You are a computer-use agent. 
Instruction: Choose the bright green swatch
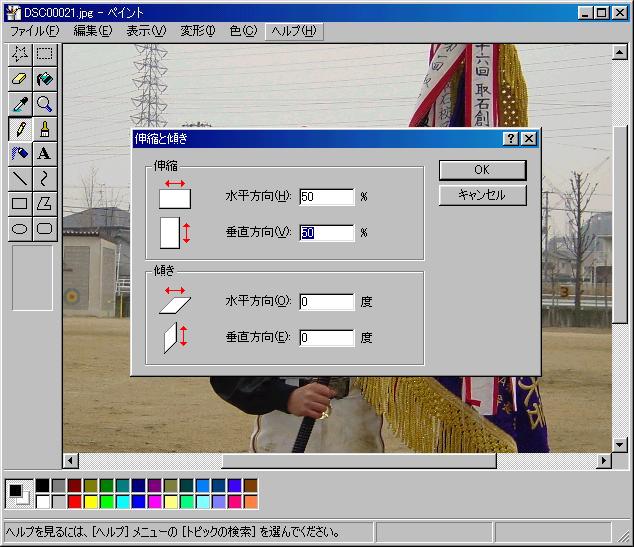click(107, 502)
